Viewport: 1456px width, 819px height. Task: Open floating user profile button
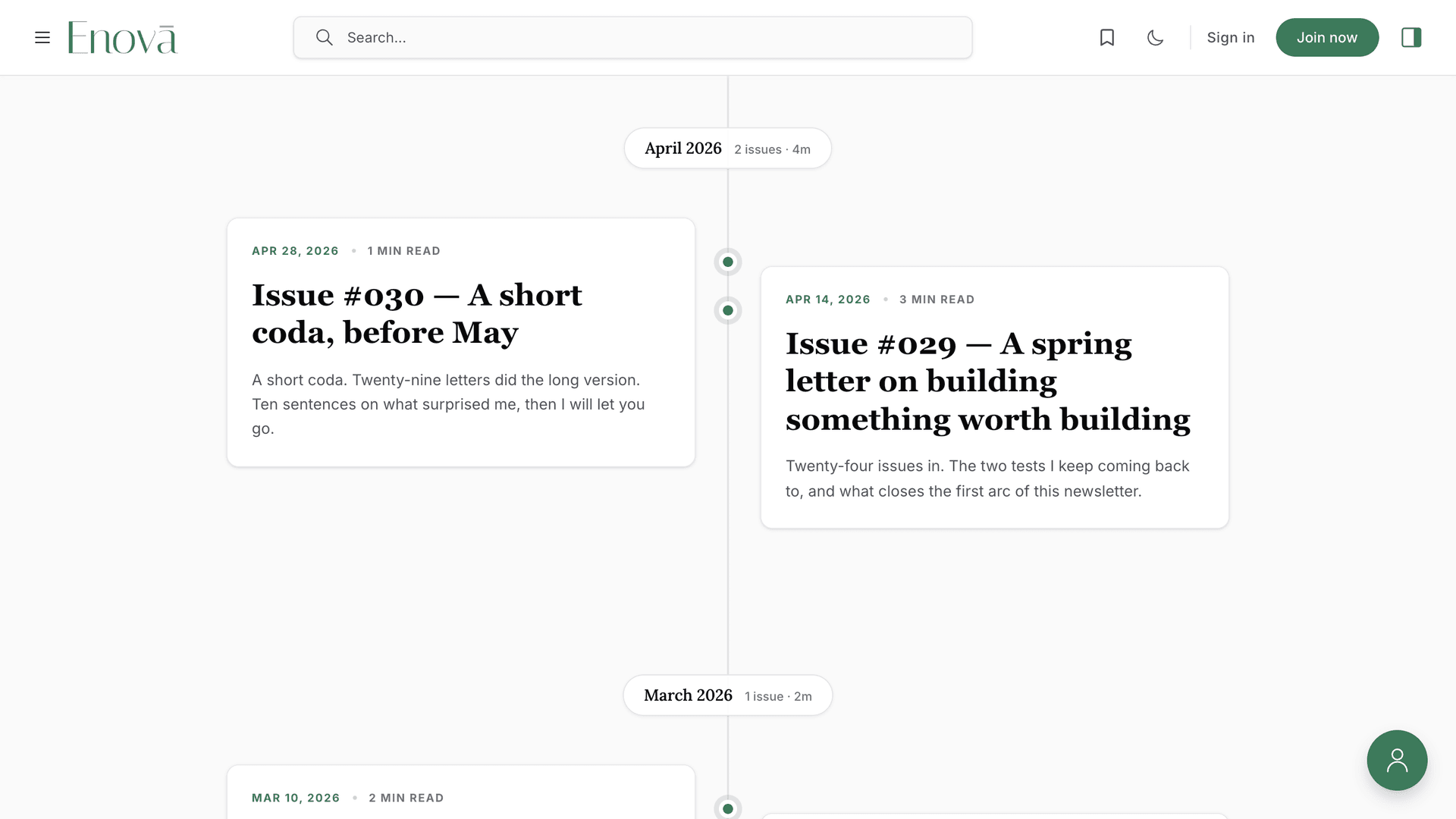[1397, 761]
